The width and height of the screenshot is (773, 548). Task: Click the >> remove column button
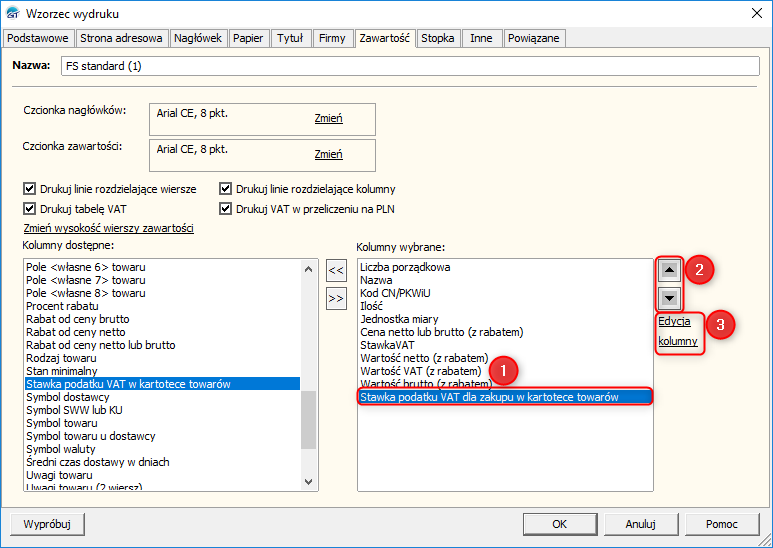tap(336, 298)
